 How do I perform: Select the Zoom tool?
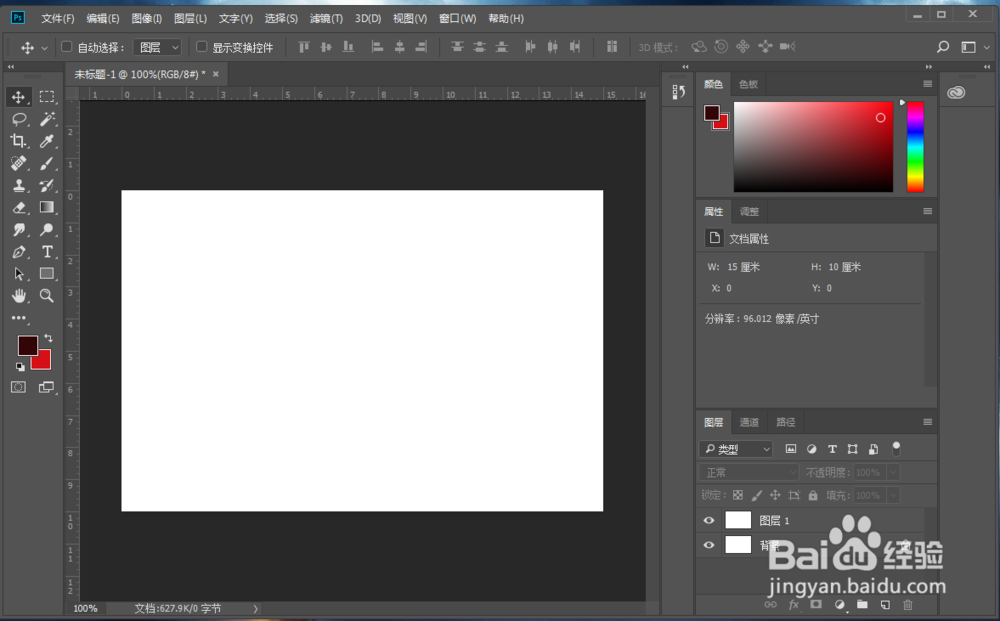coord(47,296)
